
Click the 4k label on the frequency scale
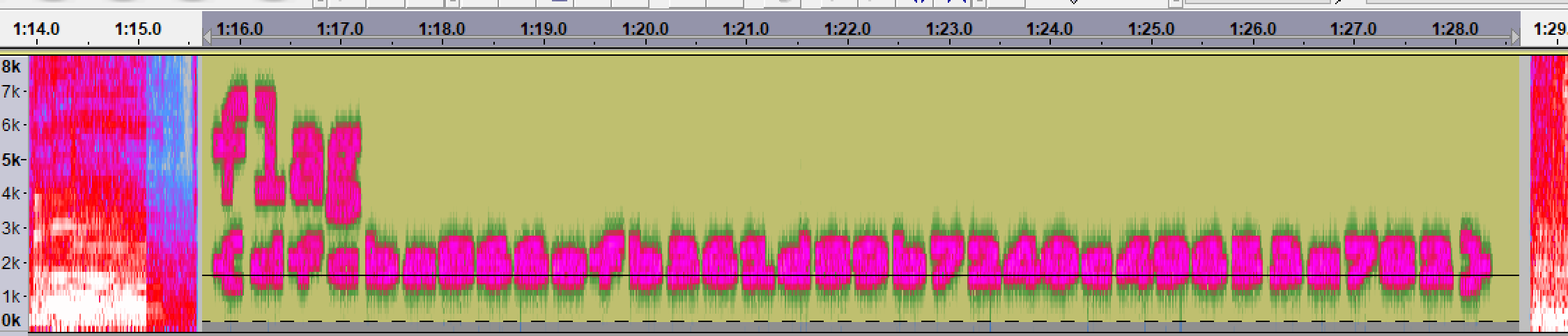[x=11, y=193]
